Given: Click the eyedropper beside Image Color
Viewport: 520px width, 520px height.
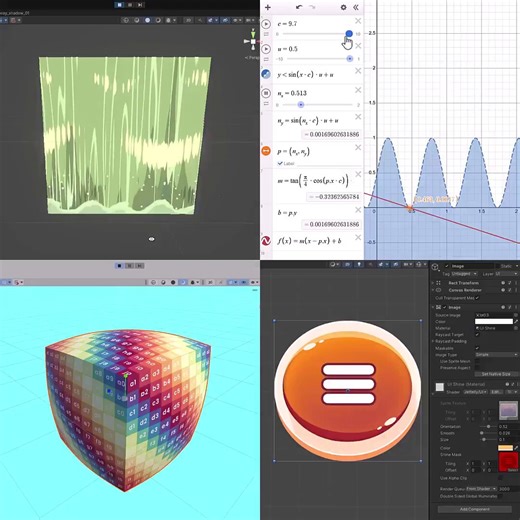Looking at the screenshot, I should click(x=516, y=321).
